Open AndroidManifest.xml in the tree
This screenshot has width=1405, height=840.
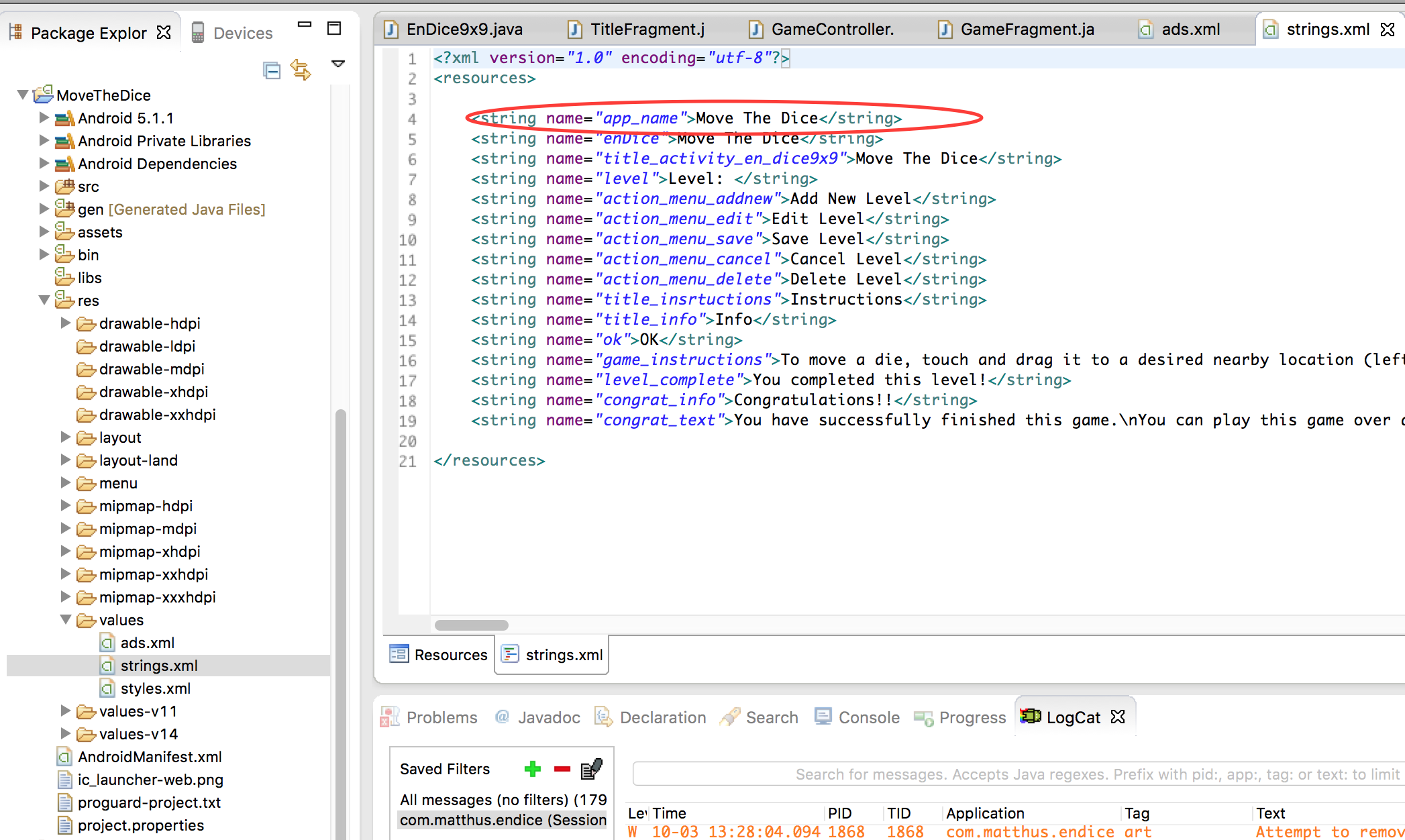coord(149,757)
